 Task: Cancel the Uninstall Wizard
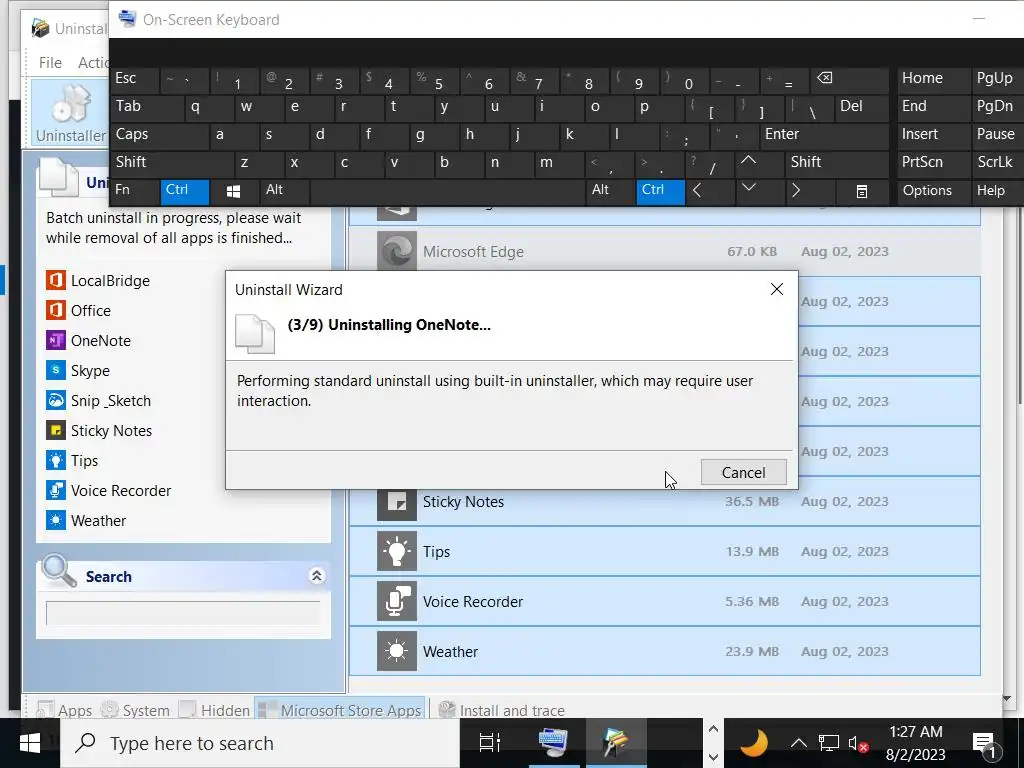pos(743,472)
